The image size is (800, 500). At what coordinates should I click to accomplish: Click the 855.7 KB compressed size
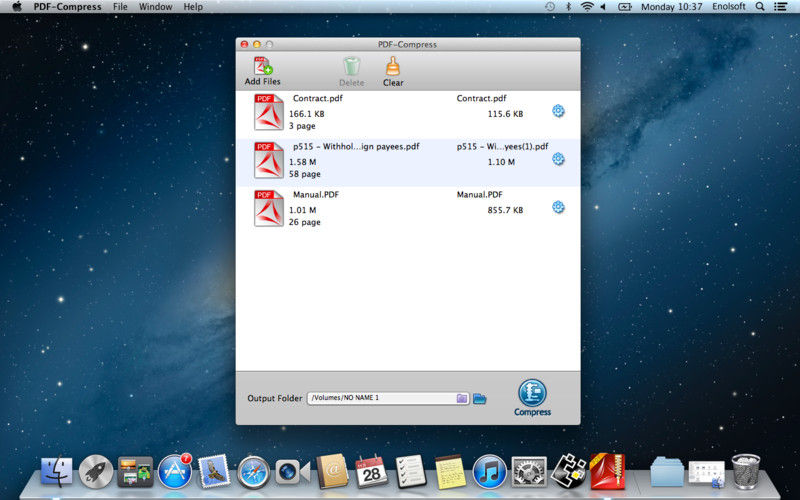[x=505, y=210]
